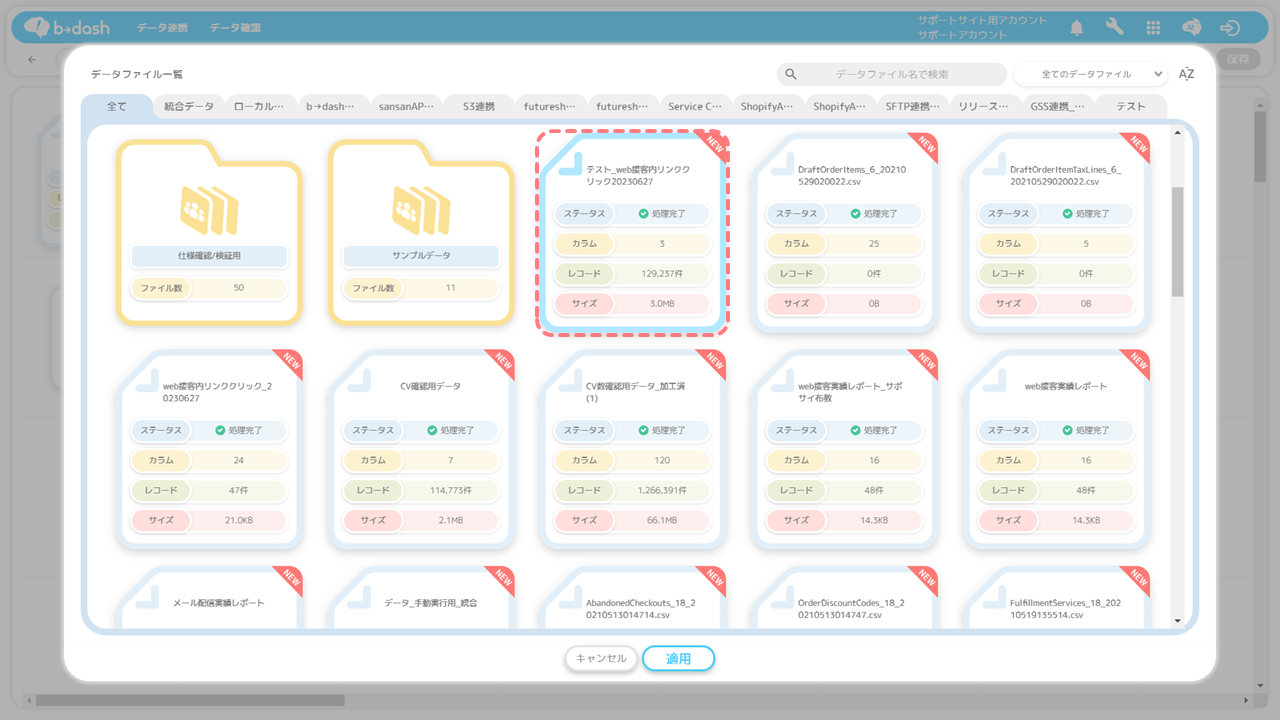Click the file list vertical scrollbar thumb
This screenshot has width=1280, height=720.
point(1177,240)
